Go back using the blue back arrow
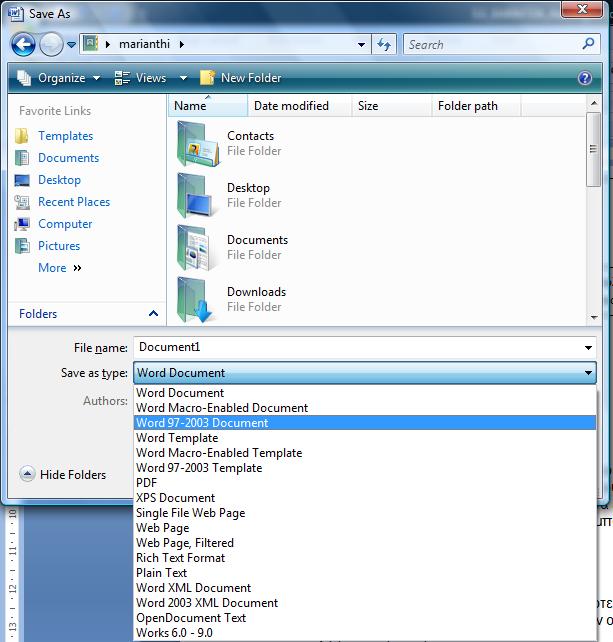The height and width of the screenshot is (642, 613). coord(23,44)
